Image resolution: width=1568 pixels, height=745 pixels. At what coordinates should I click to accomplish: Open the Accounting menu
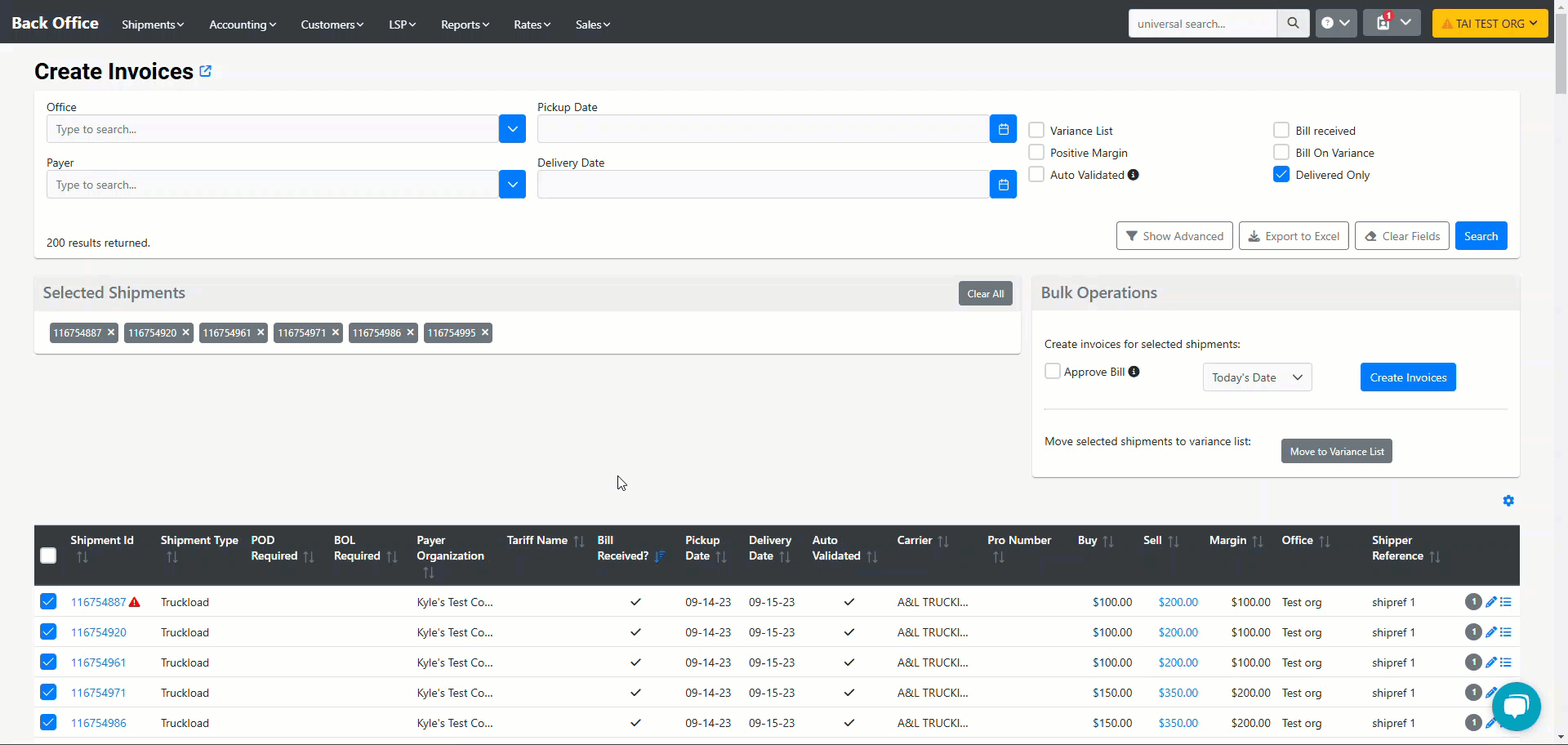(243, 25)
